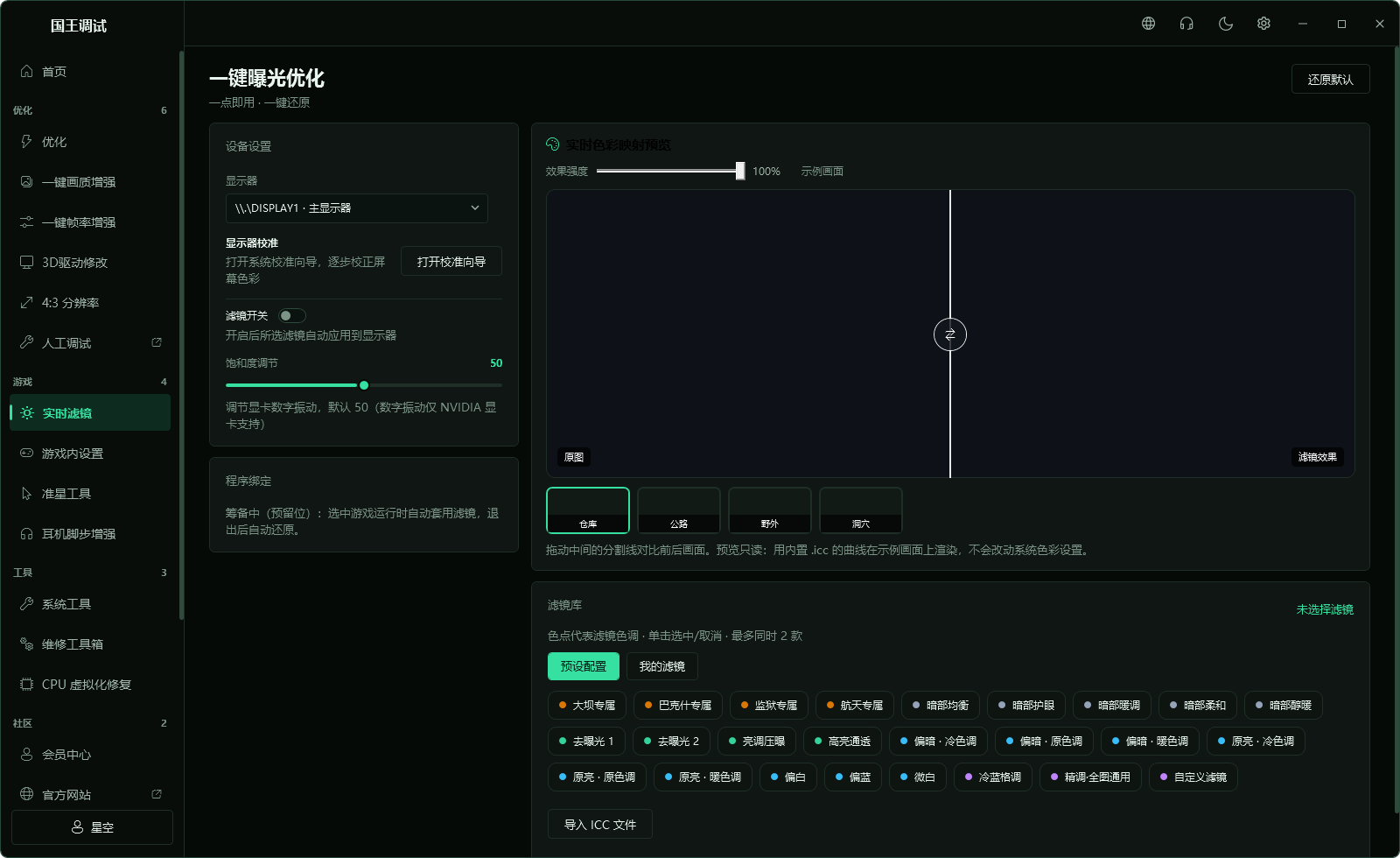Click the 效果强度 slider handle
Viewport: 1400px width, 858px height.
(740, 171)
